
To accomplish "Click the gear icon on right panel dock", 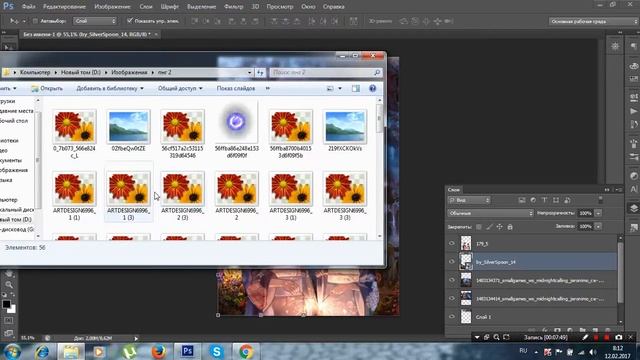I will pyautogui.click(x=615, y=46).
